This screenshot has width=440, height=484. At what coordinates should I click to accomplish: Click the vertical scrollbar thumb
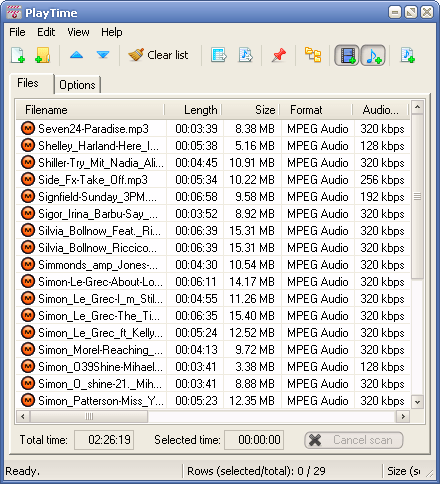[417, 197]
